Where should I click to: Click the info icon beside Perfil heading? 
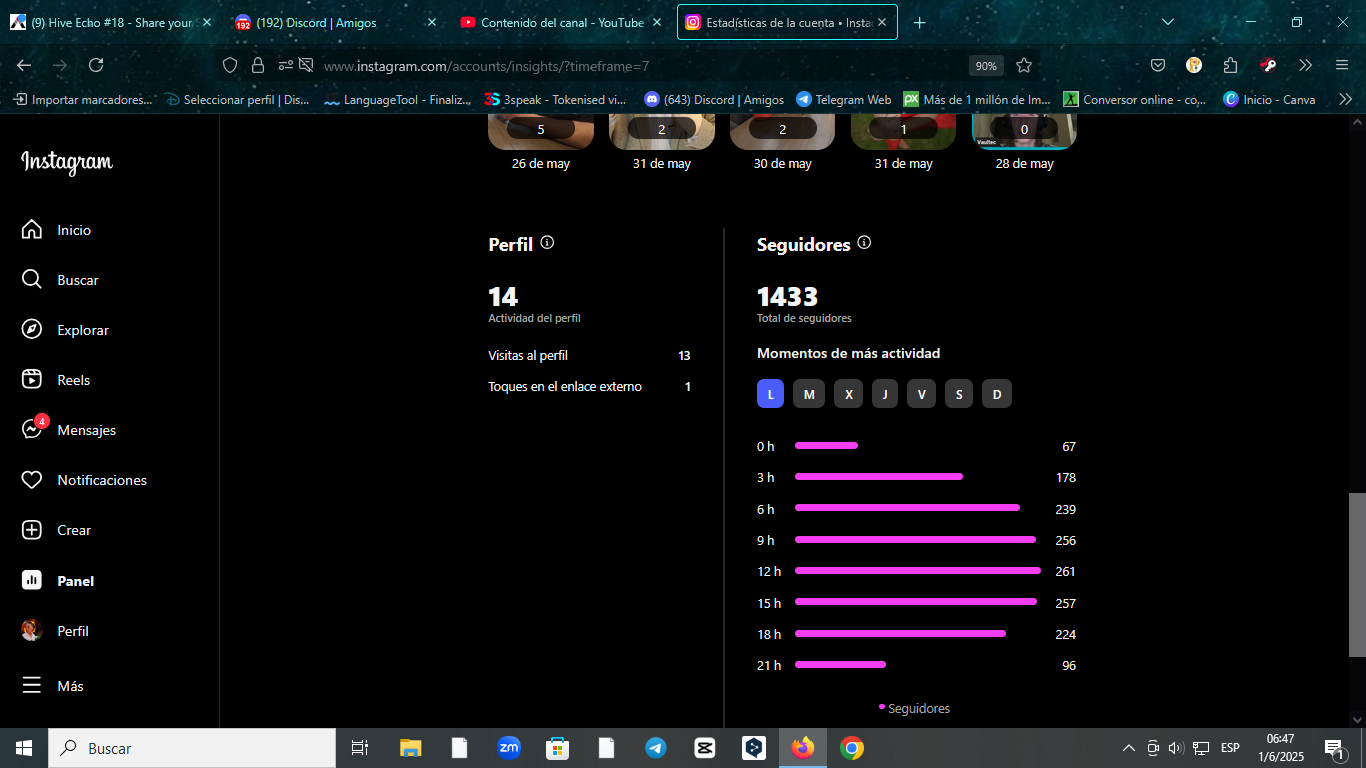547,243
